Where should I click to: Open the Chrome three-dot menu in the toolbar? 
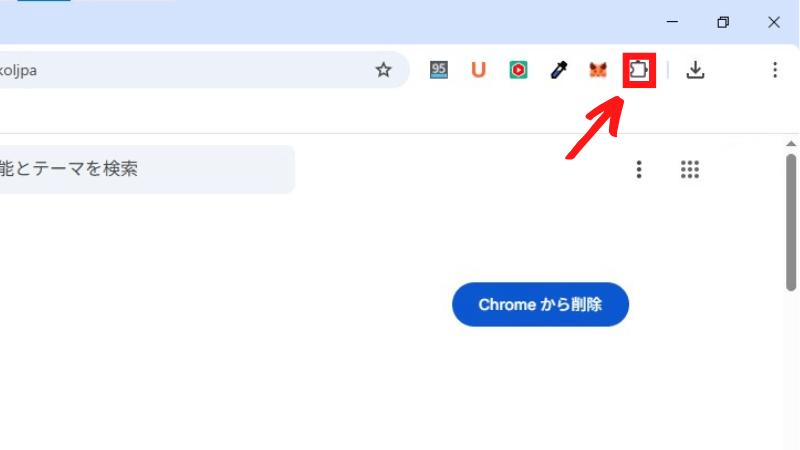tap(774, 70)
